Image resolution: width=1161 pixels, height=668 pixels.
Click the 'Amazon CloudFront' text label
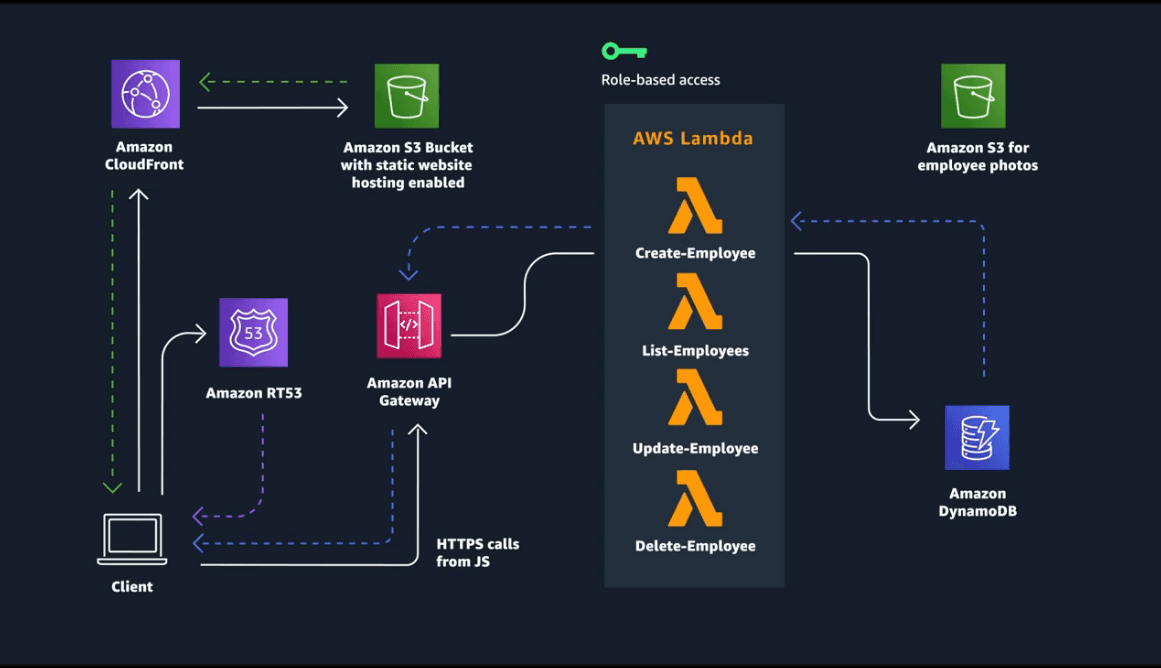tap(145, 156)
